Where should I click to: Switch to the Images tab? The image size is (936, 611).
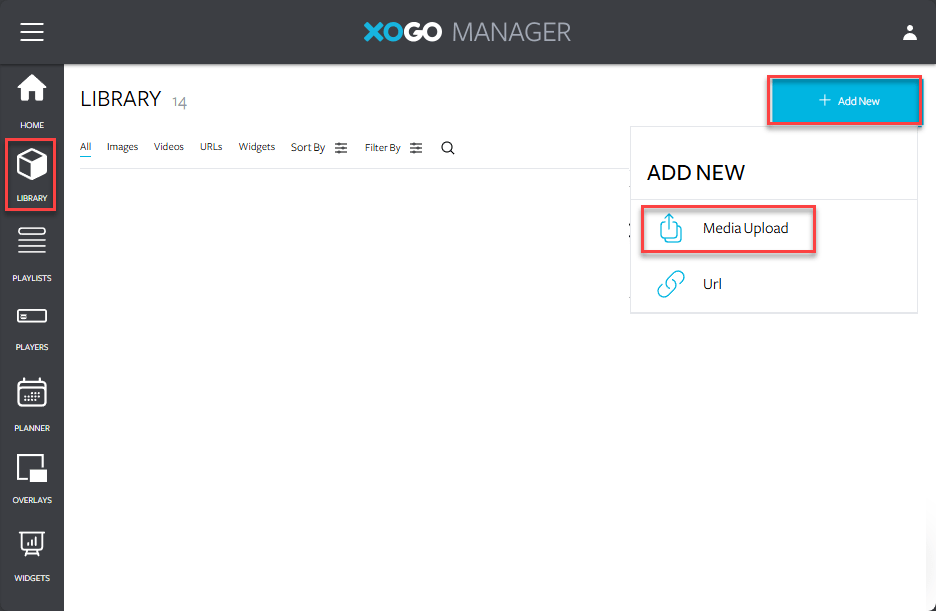point(122,147)
